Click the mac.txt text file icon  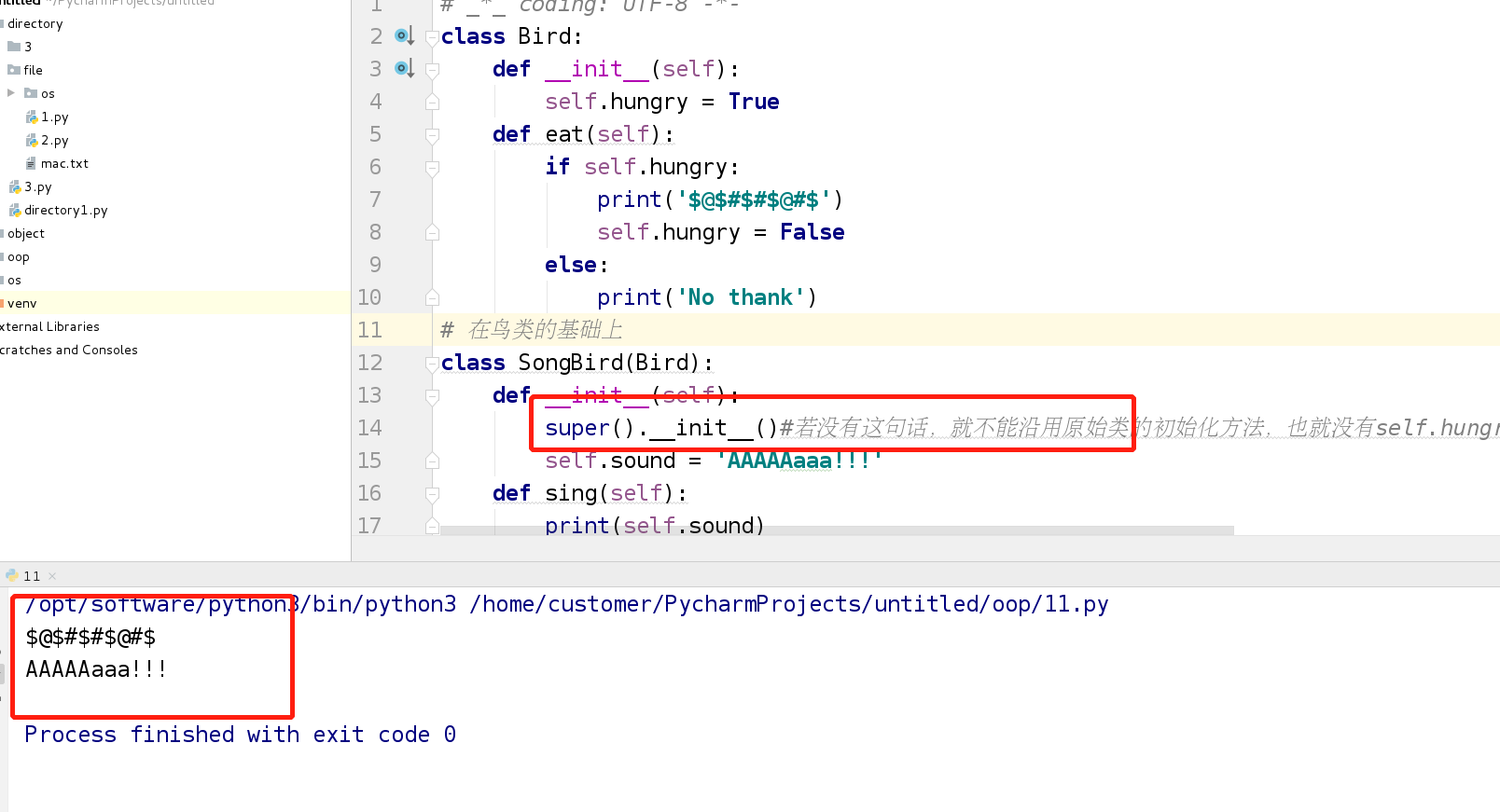[32, 164]
